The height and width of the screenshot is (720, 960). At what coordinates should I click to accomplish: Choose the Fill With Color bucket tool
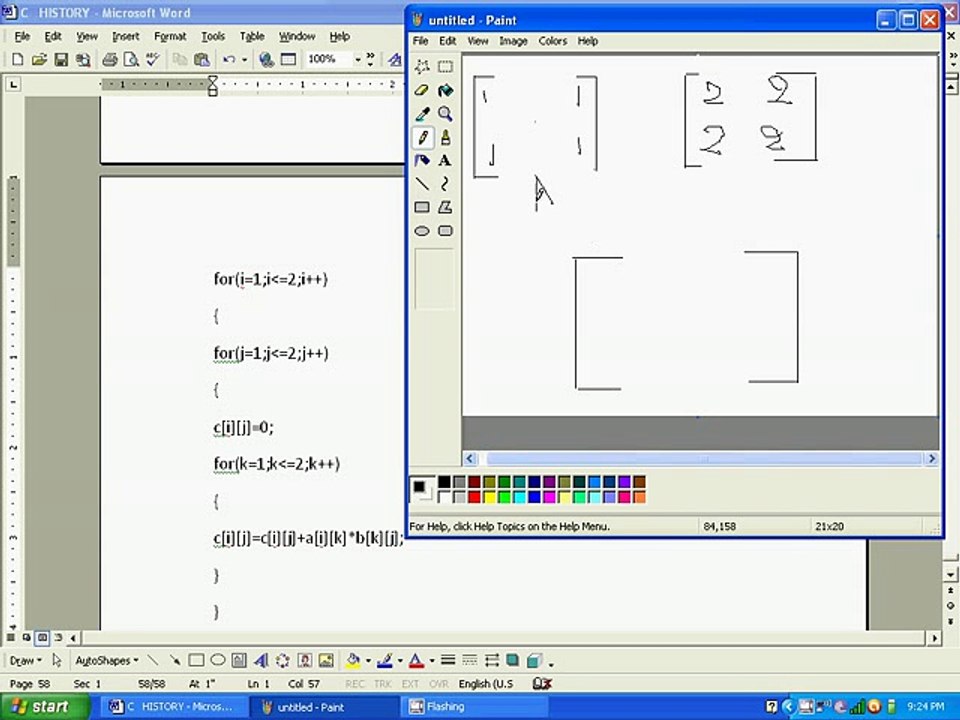[x=445, y=90]
